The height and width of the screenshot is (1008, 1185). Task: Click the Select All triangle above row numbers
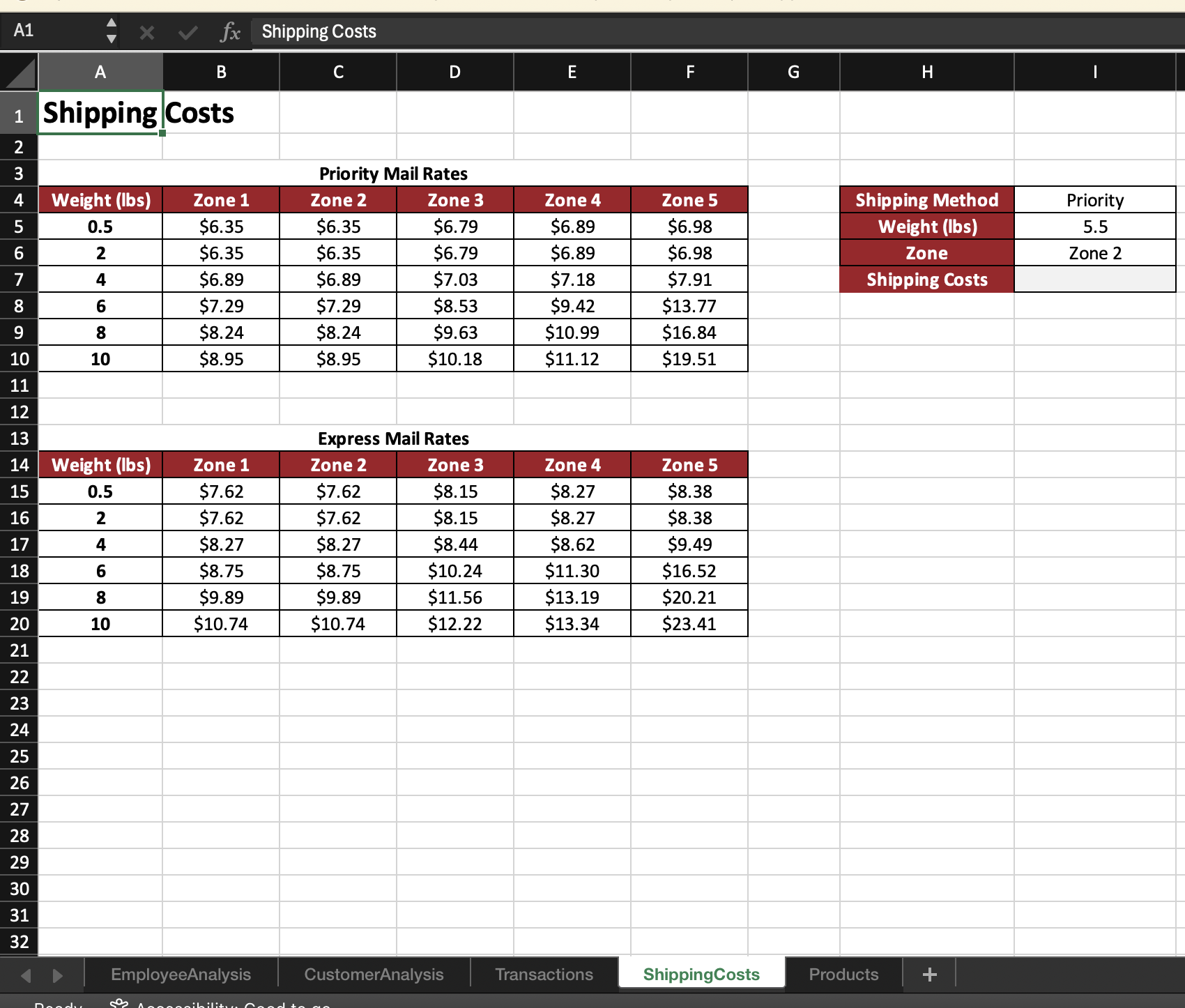click(x=21, y=72)
